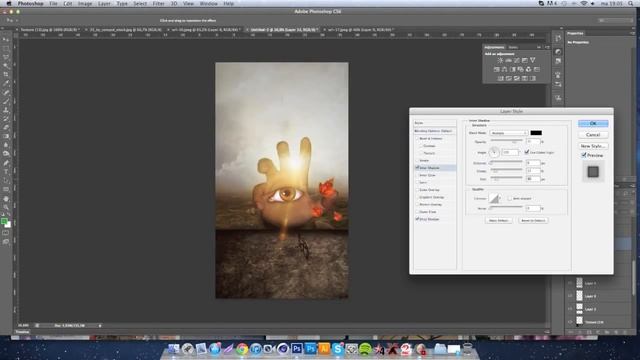Add a Black & White adjustment

[513, 69]
